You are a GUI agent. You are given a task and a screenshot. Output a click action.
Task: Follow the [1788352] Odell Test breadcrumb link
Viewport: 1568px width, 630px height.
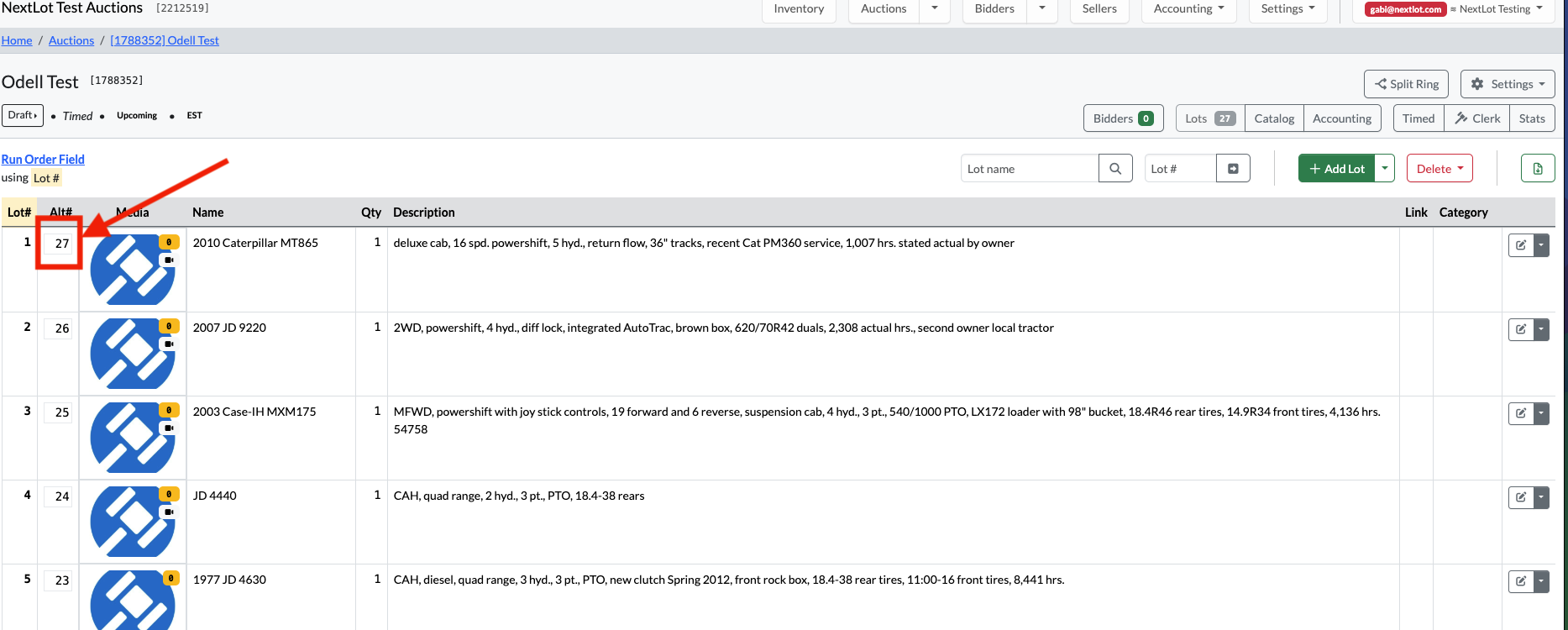pyautogui.click(x=165, y=40)
